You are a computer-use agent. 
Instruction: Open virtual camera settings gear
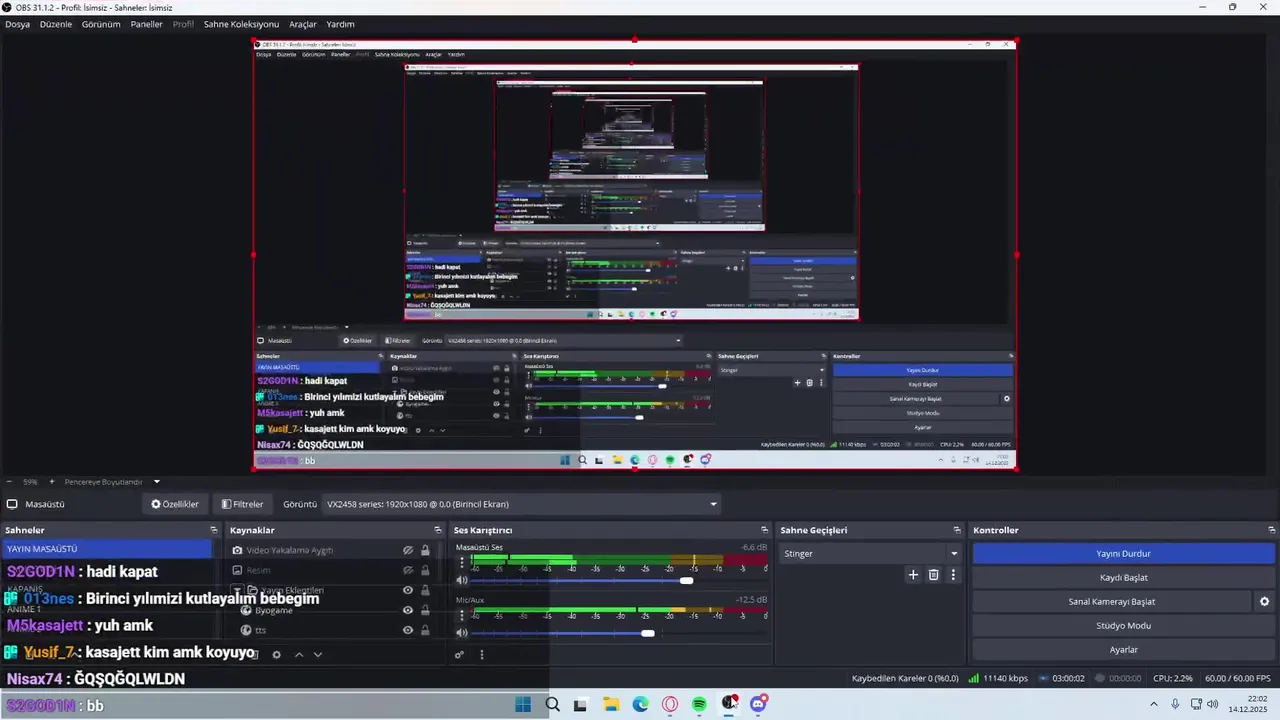[x=1264, y=602]
